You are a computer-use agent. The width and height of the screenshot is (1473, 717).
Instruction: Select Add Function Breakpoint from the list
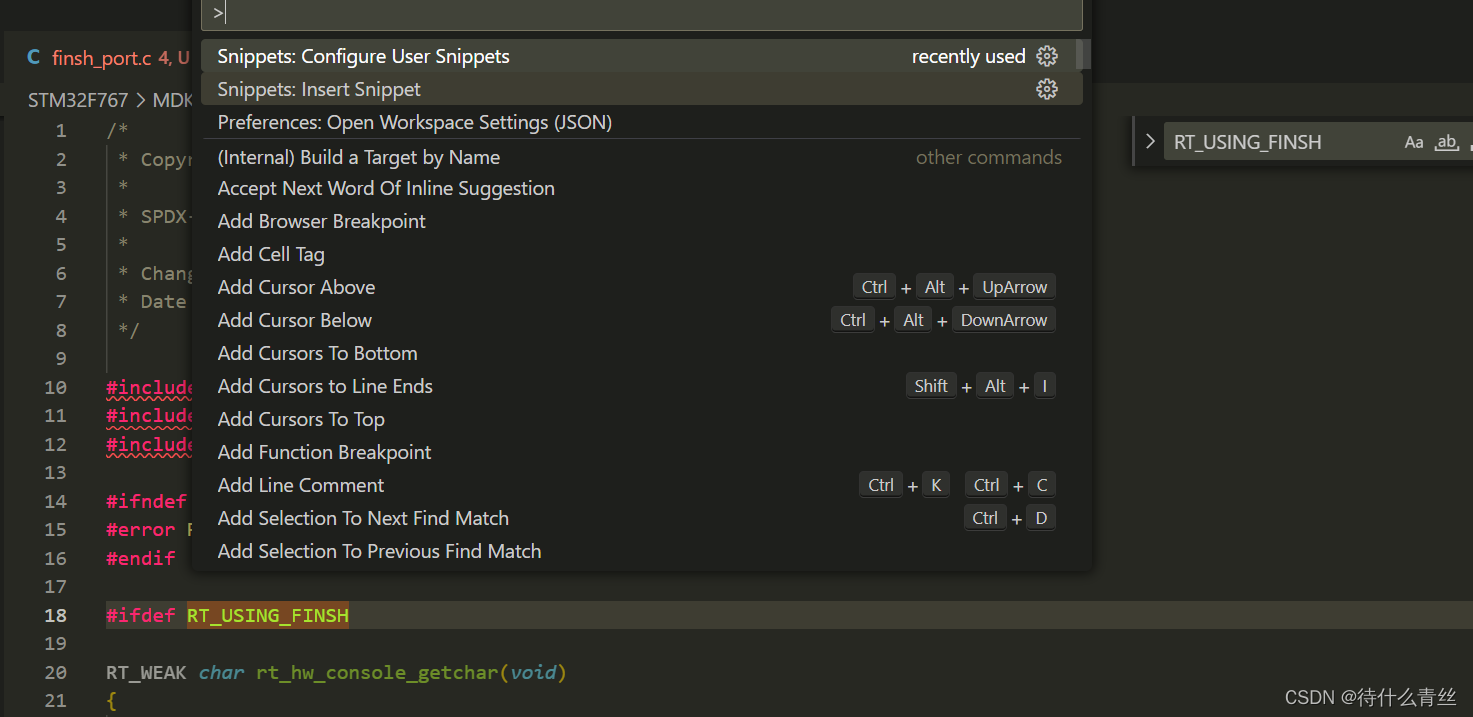[x=325, y=453]
